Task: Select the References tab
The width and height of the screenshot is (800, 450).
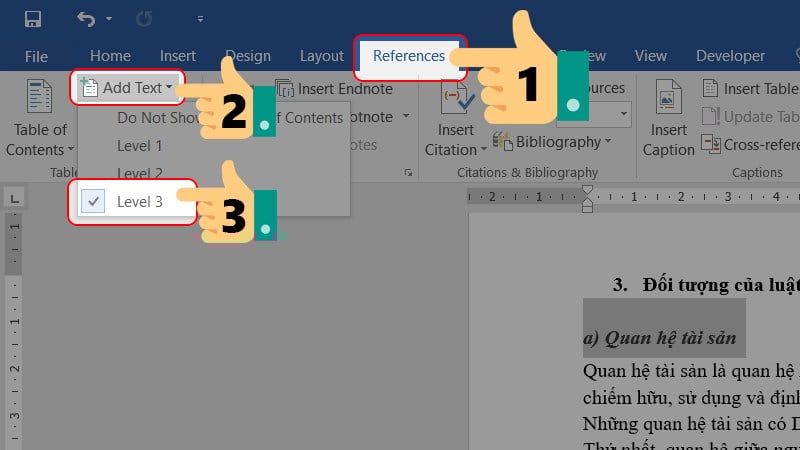Action: point(409,56)
